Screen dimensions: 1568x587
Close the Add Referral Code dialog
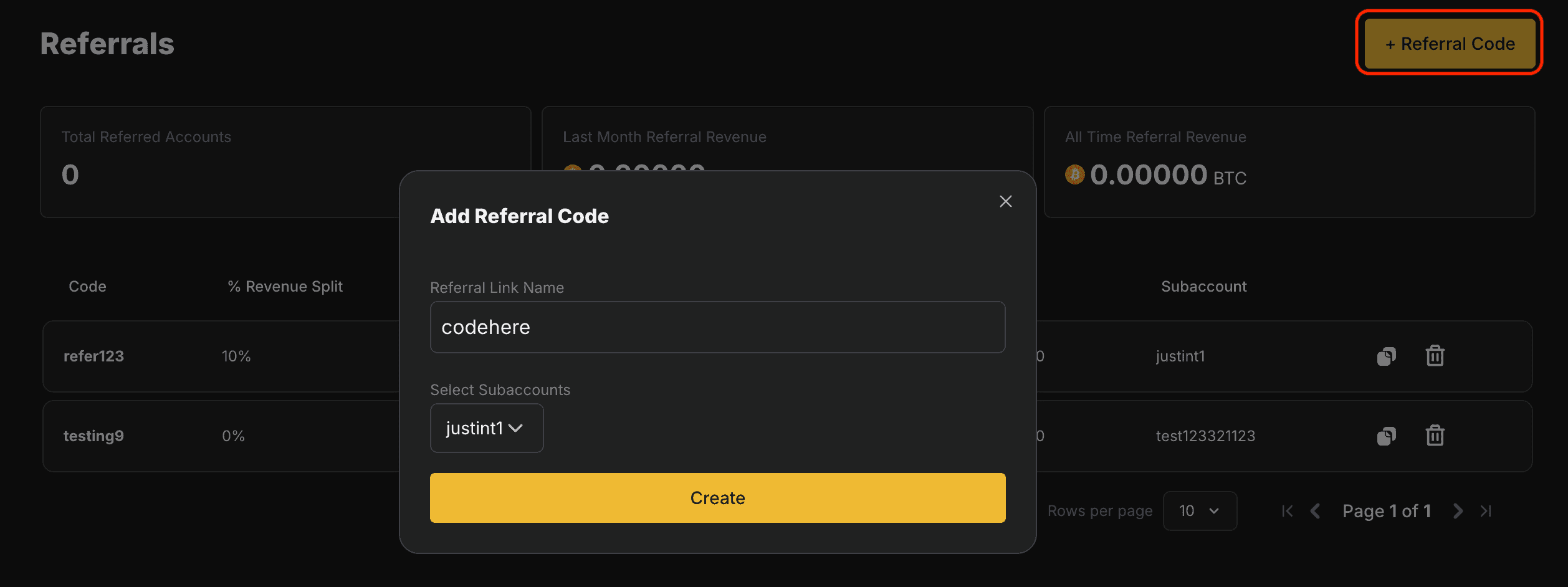coord(1005,201)
